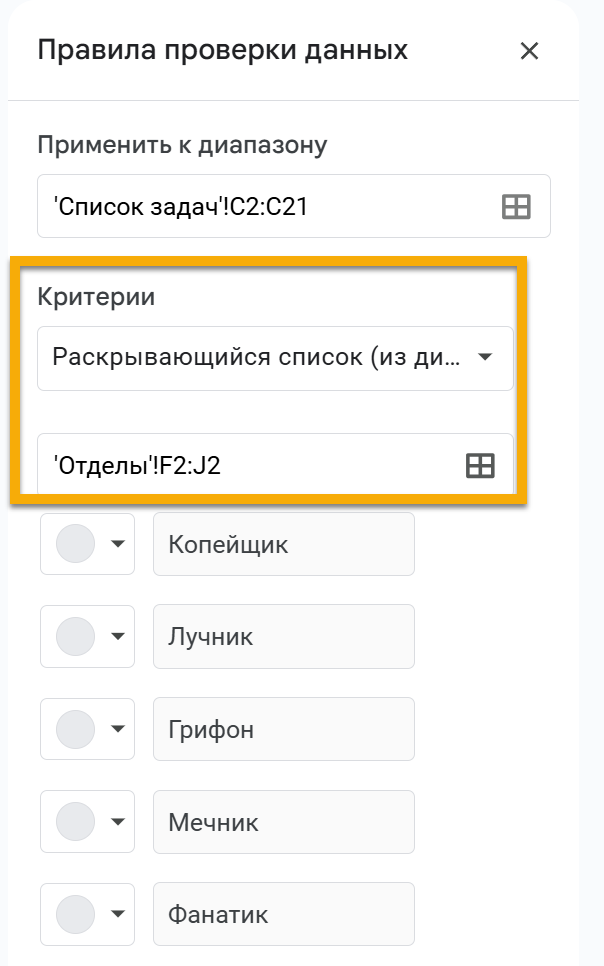Expand color arrow next to Копейщик
604x966 pixels.
[117, 543]
